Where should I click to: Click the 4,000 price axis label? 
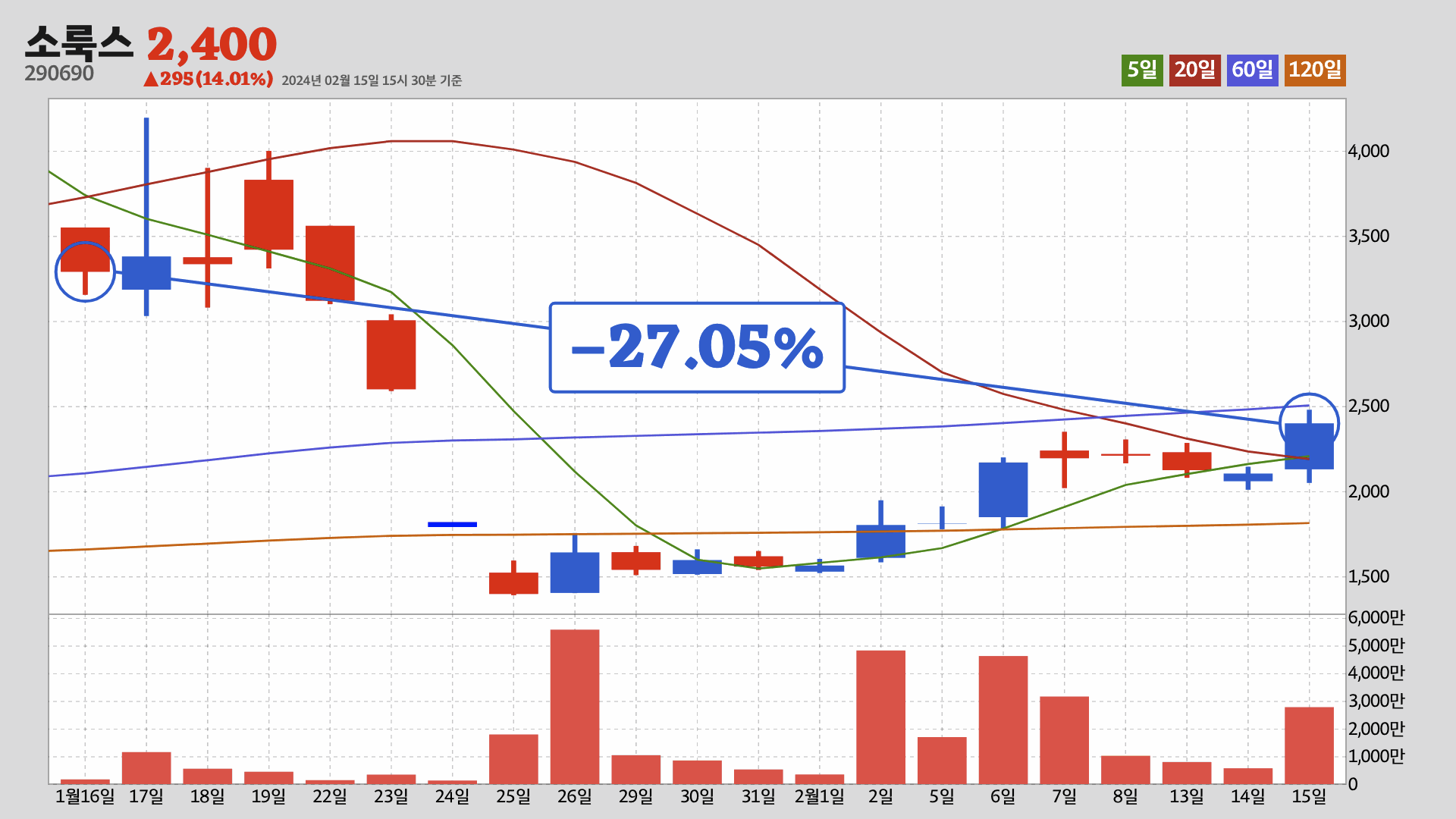click(1369, 151)
